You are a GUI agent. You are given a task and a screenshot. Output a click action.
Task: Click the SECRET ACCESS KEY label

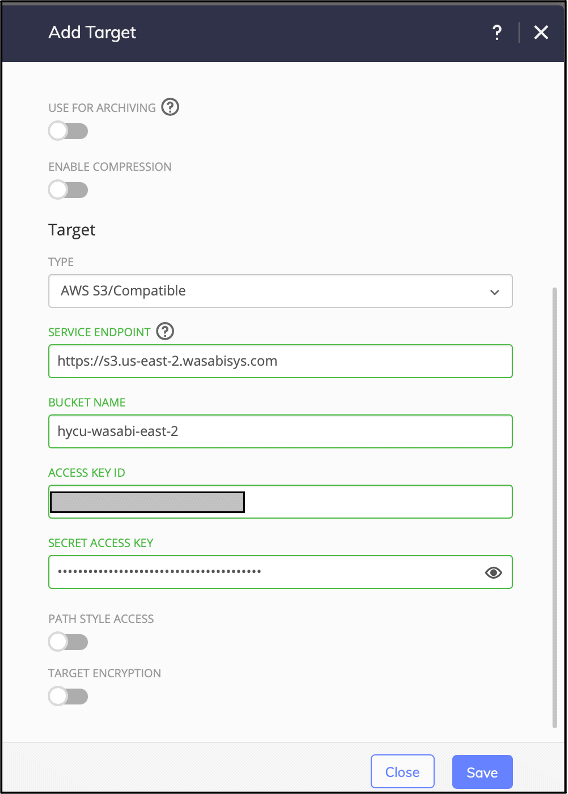pos(101,543)
